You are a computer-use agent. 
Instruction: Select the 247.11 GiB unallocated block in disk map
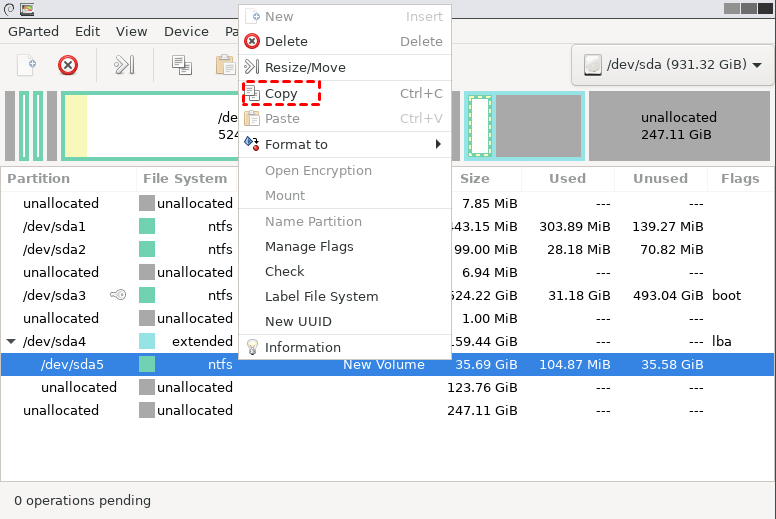pyautogui.click(x=678, y=125)
